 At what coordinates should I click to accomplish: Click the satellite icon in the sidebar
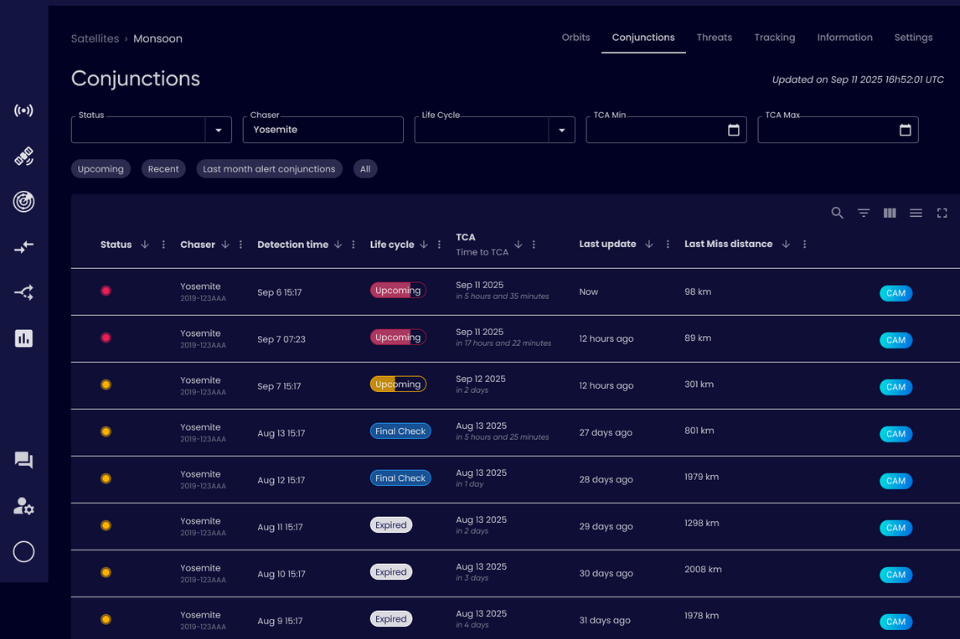point(24,156)
